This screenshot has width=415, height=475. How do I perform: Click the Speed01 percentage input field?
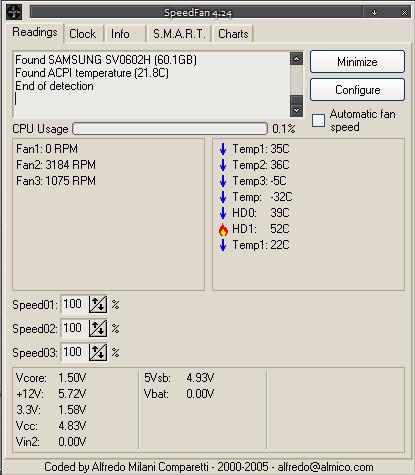coord(75,304)
